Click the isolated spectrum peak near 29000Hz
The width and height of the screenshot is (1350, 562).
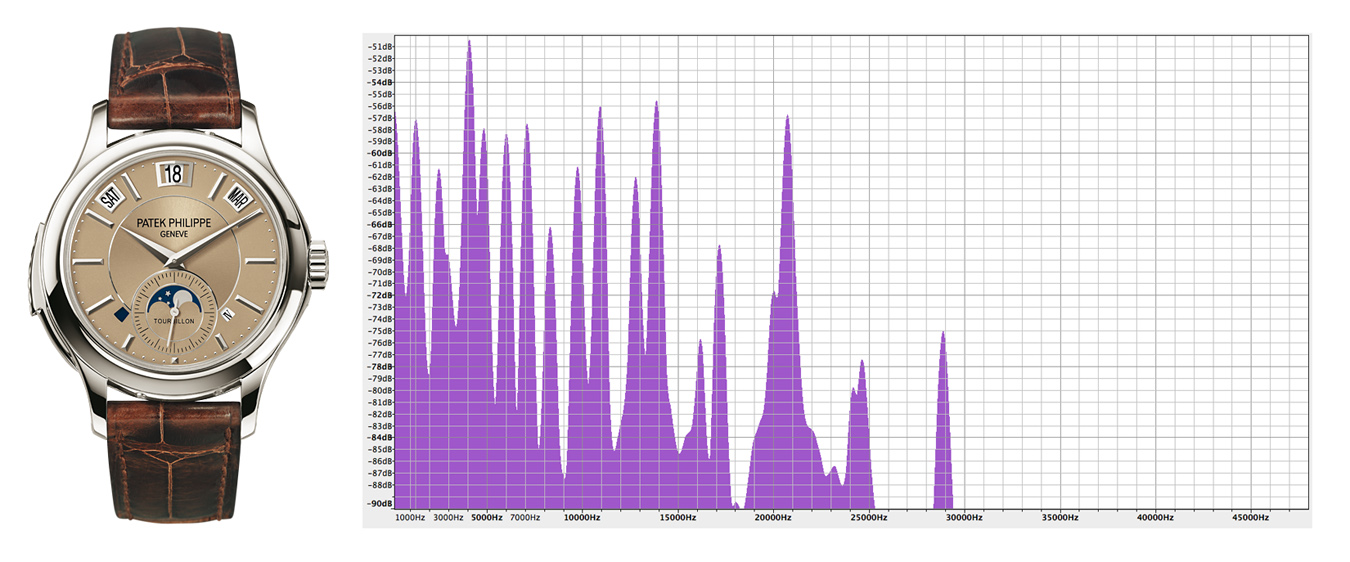pyautogui.click(x=943, y=421)
